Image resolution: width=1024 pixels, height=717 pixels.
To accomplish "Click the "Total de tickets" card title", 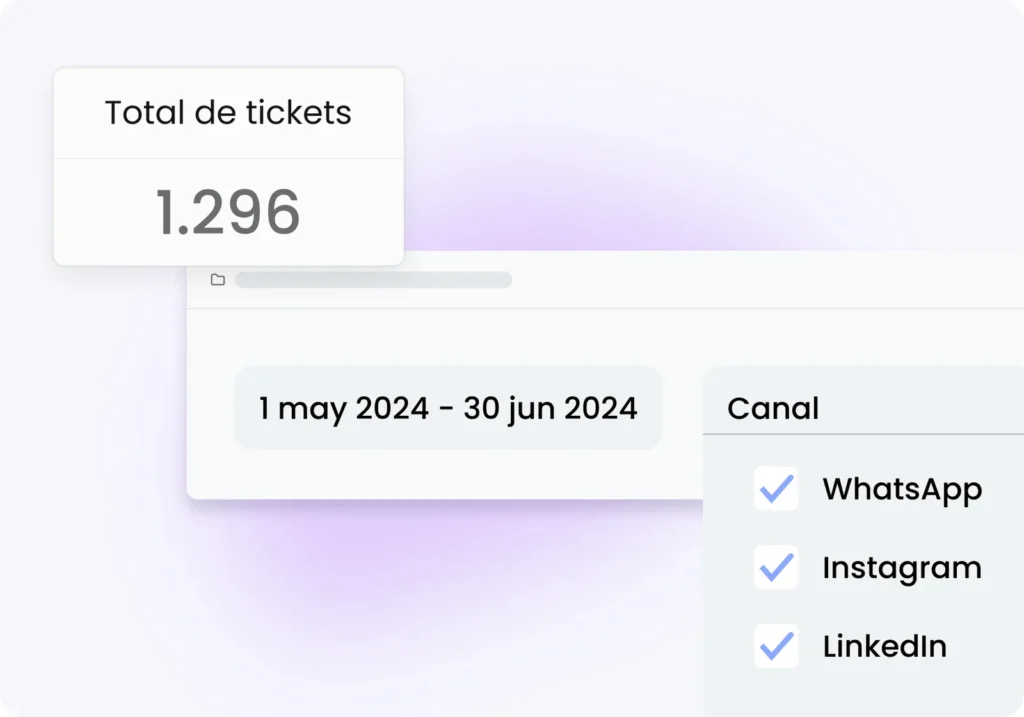I will click(x=228, y=113).
